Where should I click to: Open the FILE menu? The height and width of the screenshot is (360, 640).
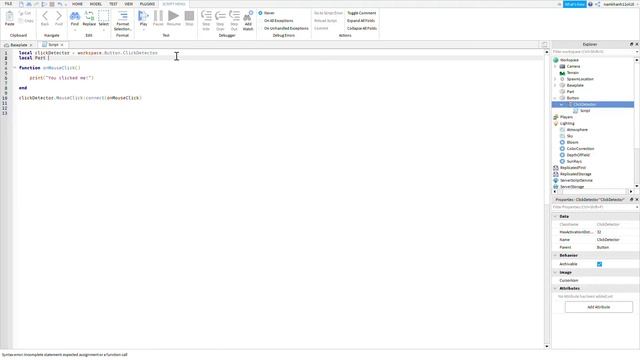(8, 4)
